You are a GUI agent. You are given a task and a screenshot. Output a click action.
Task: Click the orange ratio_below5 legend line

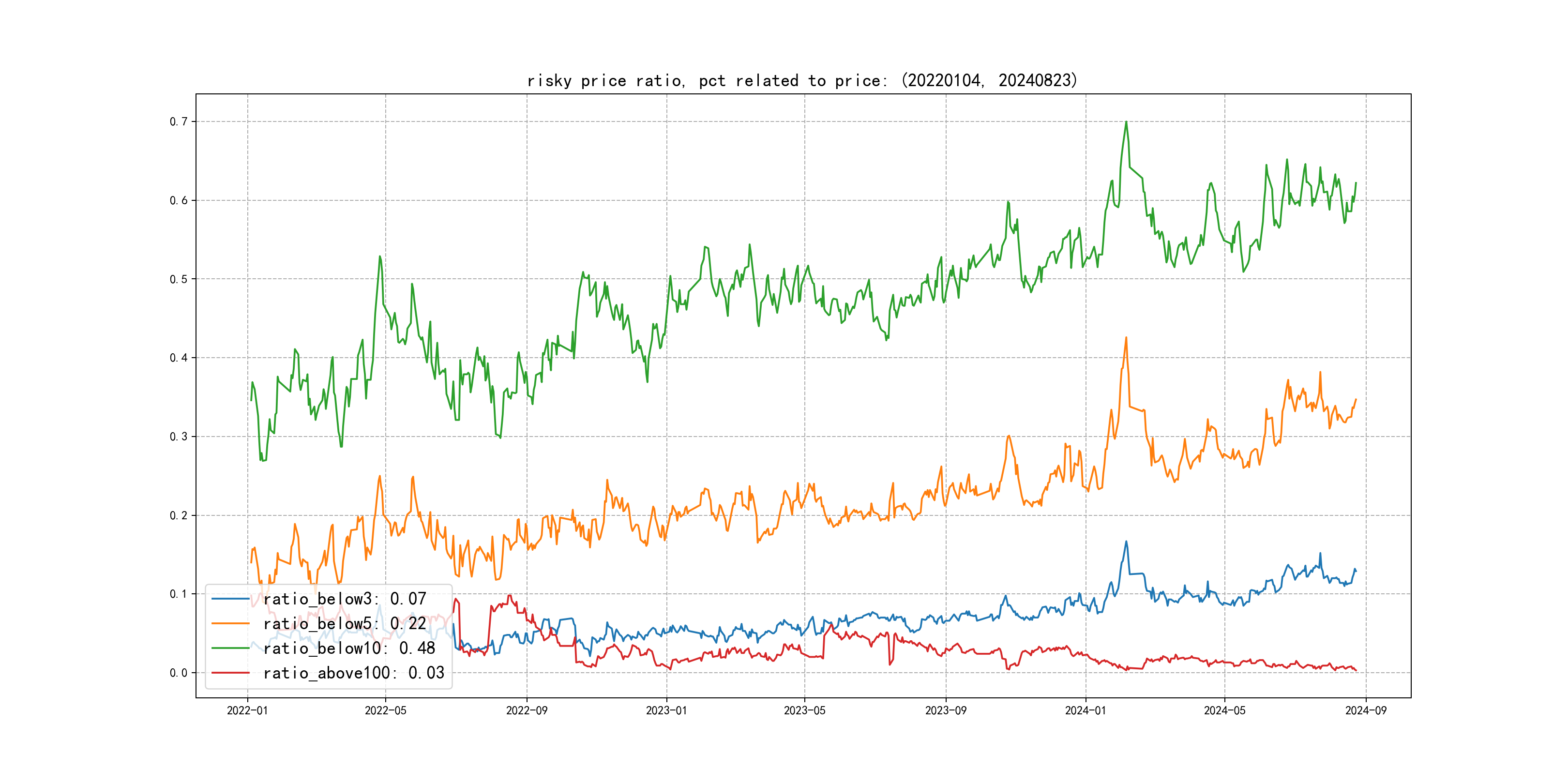click(230, 623)
